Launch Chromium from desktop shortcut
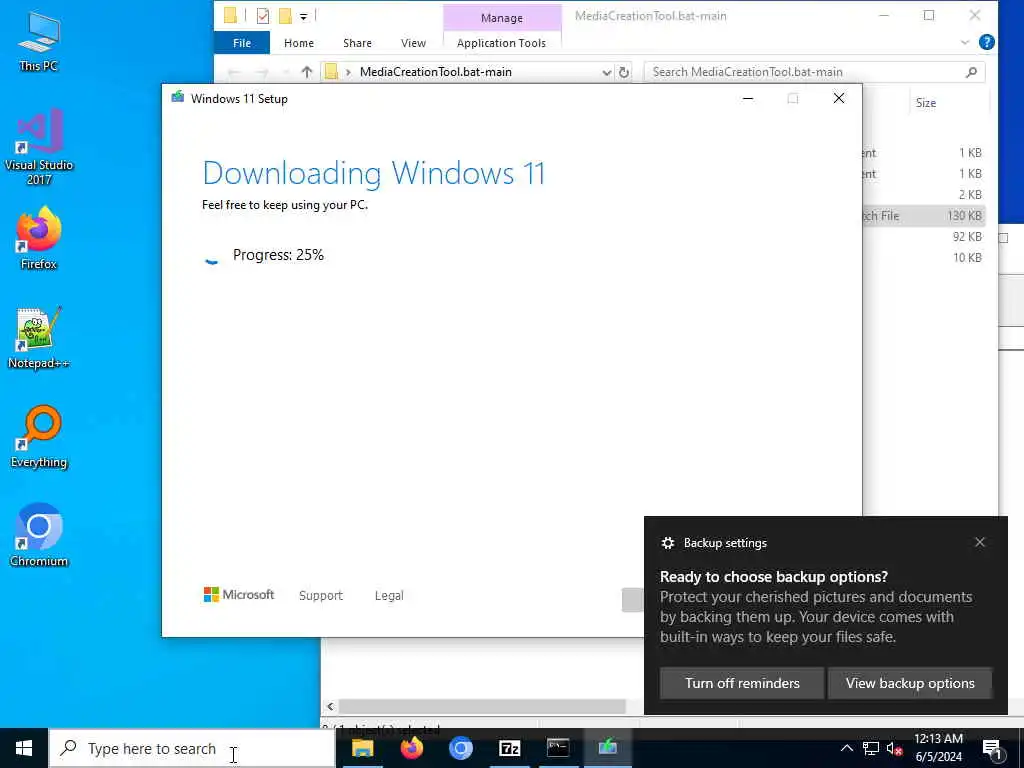The image size is (1024, 768). (39, 536)
